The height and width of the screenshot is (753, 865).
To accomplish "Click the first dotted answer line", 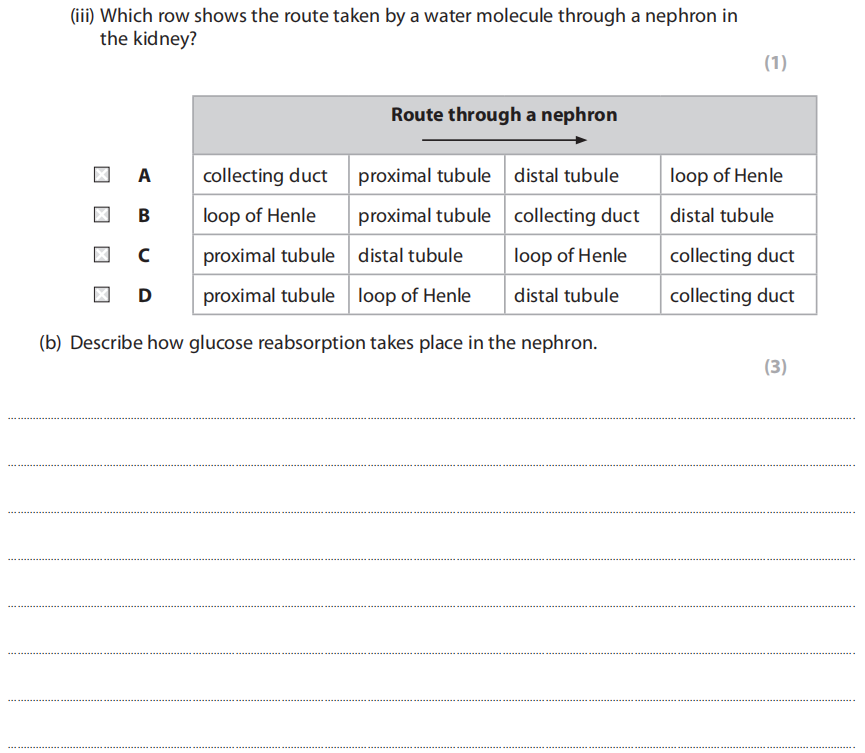I will [x=431, y=418].
